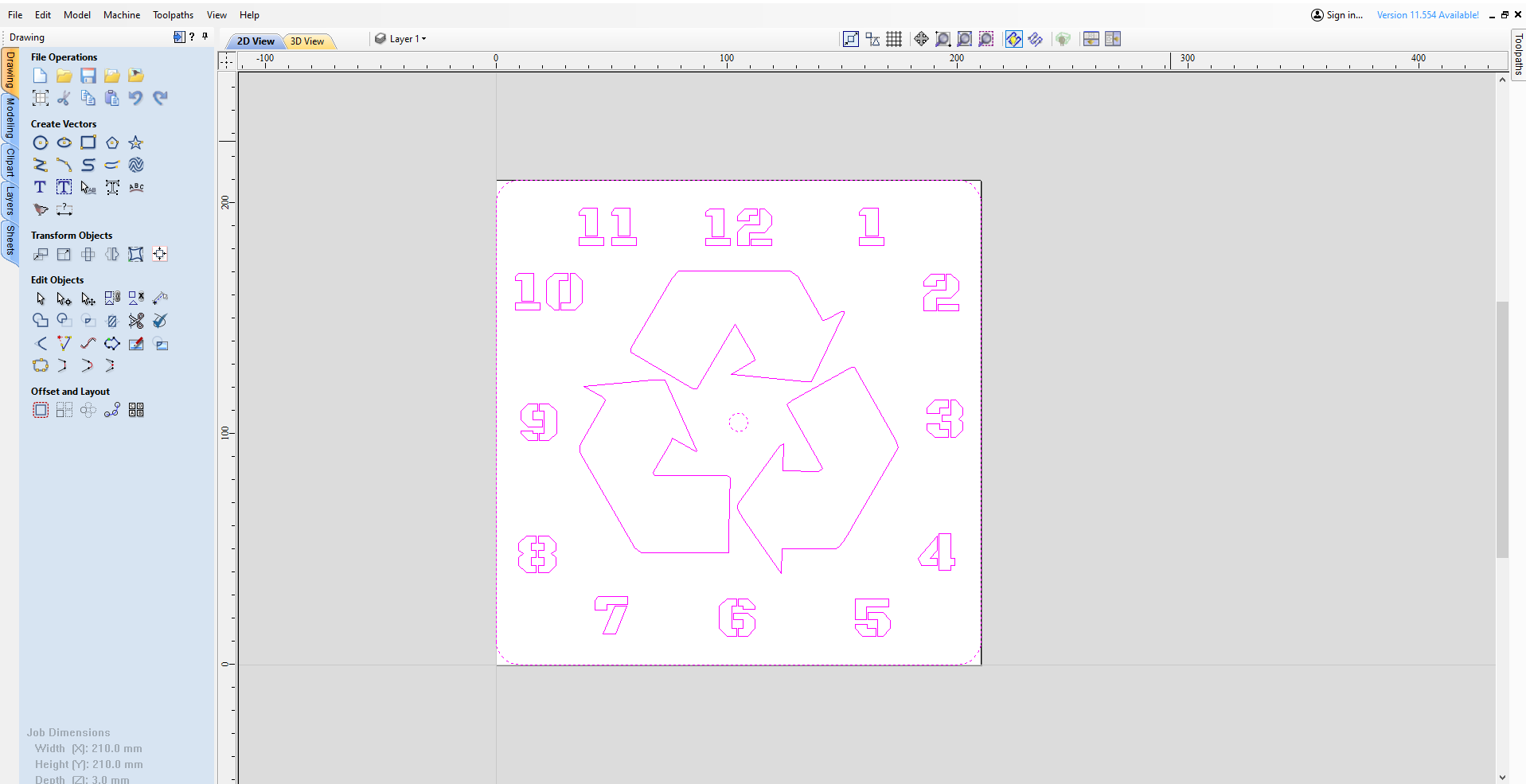Tile 2D and 3D views horizontally
1526x784 pixels.
1091,39
